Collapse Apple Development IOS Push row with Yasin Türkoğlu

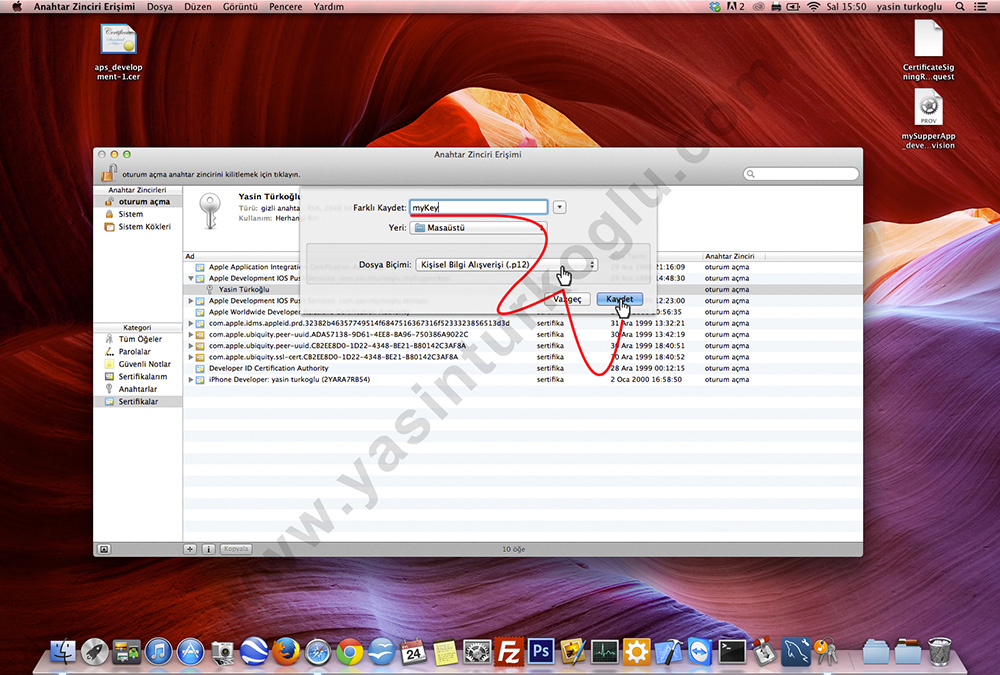click(x=191, y=279)
